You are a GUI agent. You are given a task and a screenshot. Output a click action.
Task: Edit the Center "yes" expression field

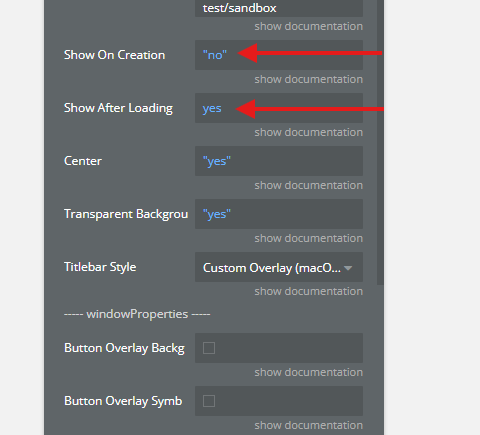click(x=279, y=161)
